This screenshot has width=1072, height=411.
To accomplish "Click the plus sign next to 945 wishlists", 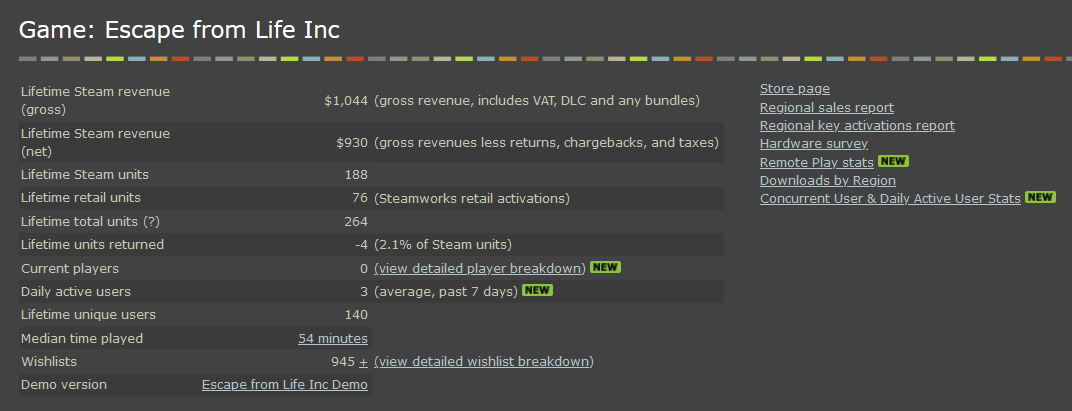I will pyautogui.click(x=363, y=362).
